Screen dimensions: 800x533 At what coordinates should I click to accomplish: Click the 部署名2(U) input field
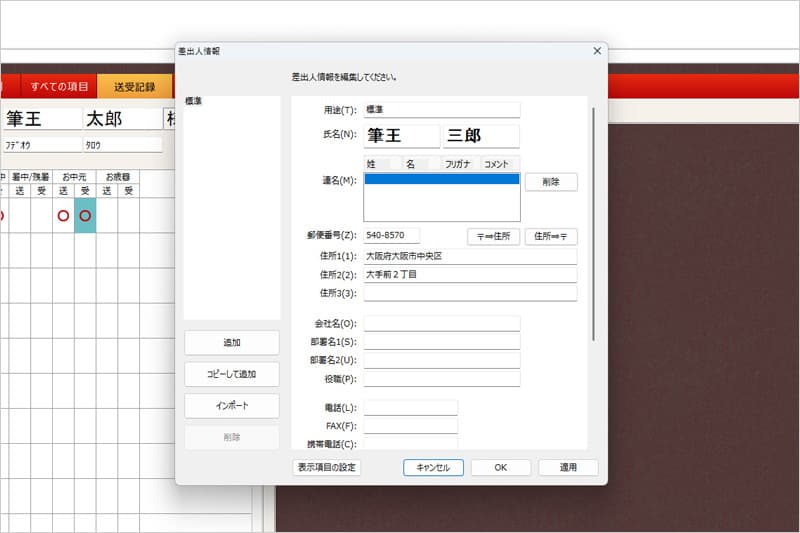[442, 360]
